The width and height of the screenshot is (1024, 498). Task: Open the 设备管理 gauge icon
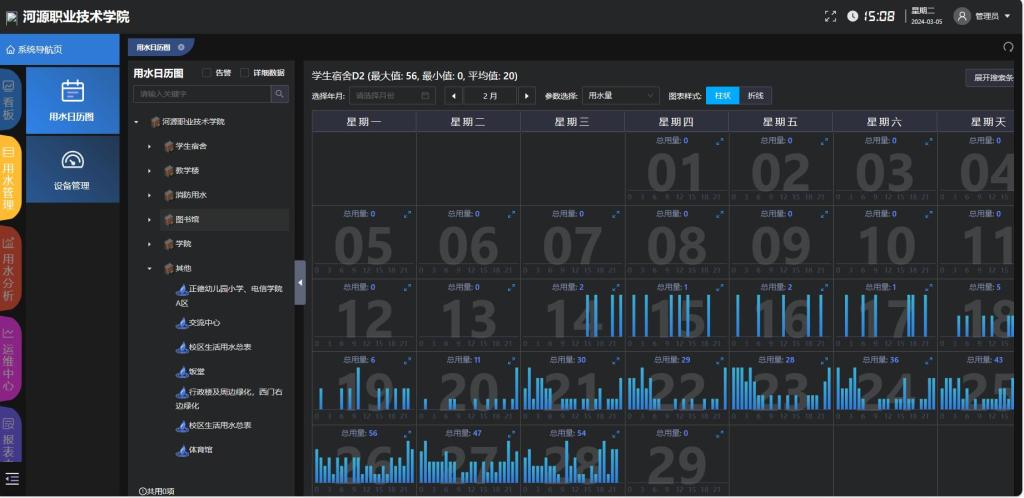72,160
